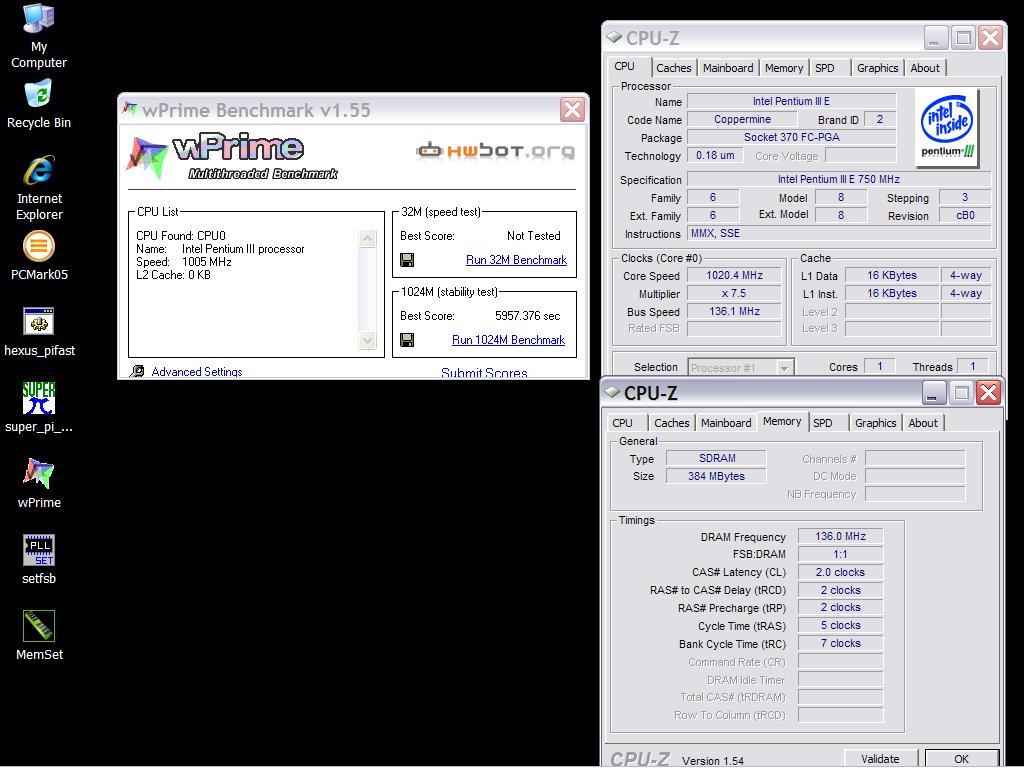The image size is (1024, 768).
Task: Open Advanced Settings in wPrime
Action: (197, 372)
